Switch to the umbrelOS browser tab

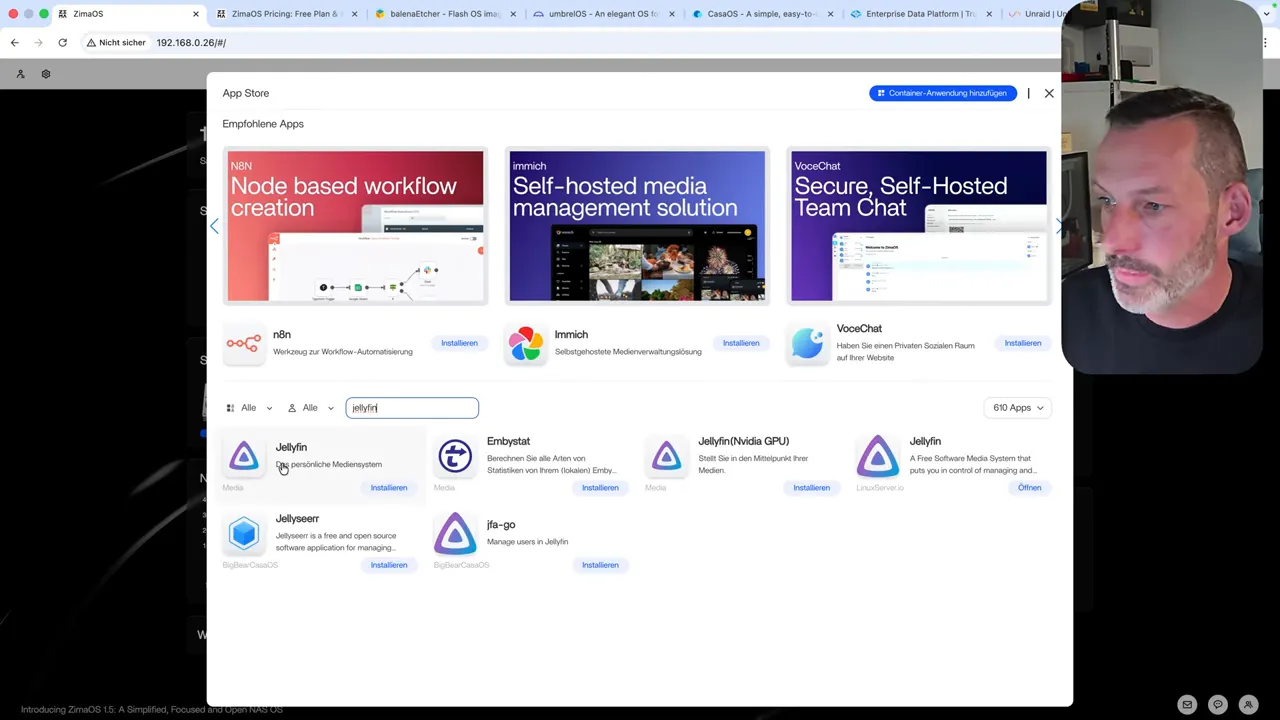[x=603, y=14]
